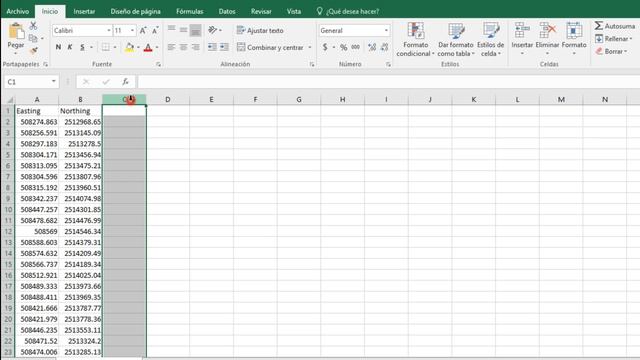Toggle bold (N) formatting

(58, 47)
